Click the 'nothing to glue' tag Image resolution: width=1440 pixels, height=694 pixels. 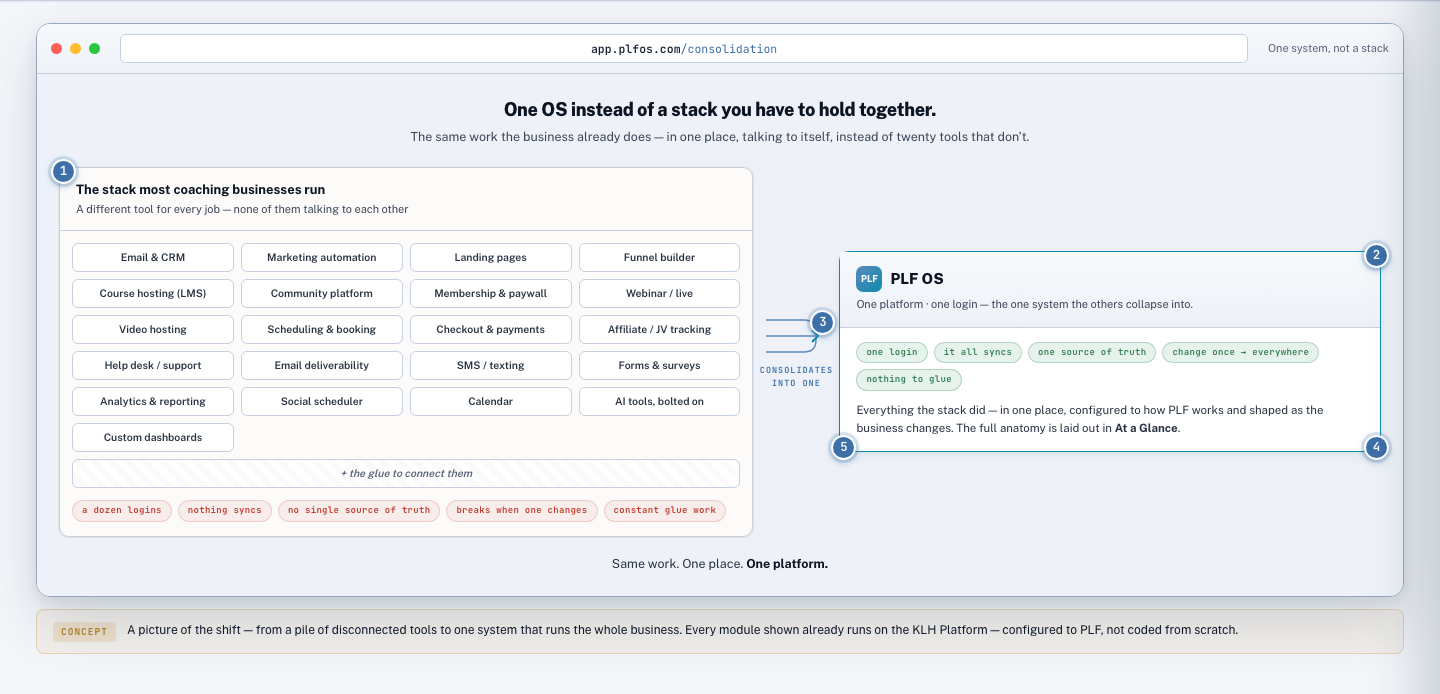click(x=910, y=379)
